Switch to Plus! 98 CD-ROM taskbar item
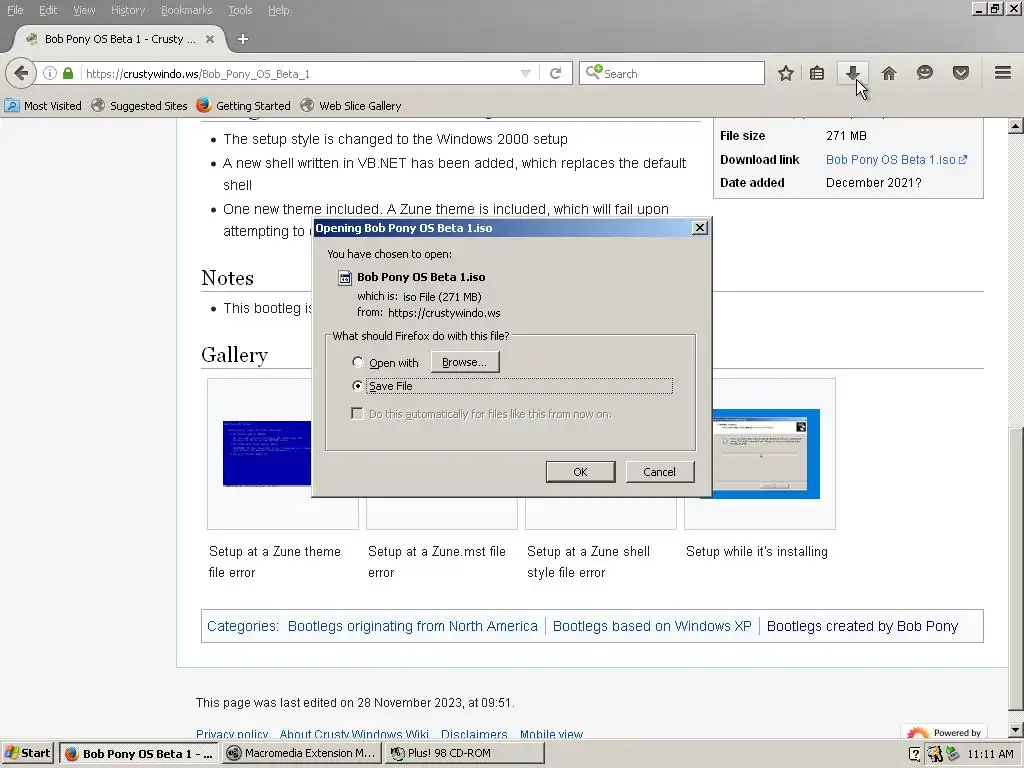1024x768 pixels. coord(464,753)
